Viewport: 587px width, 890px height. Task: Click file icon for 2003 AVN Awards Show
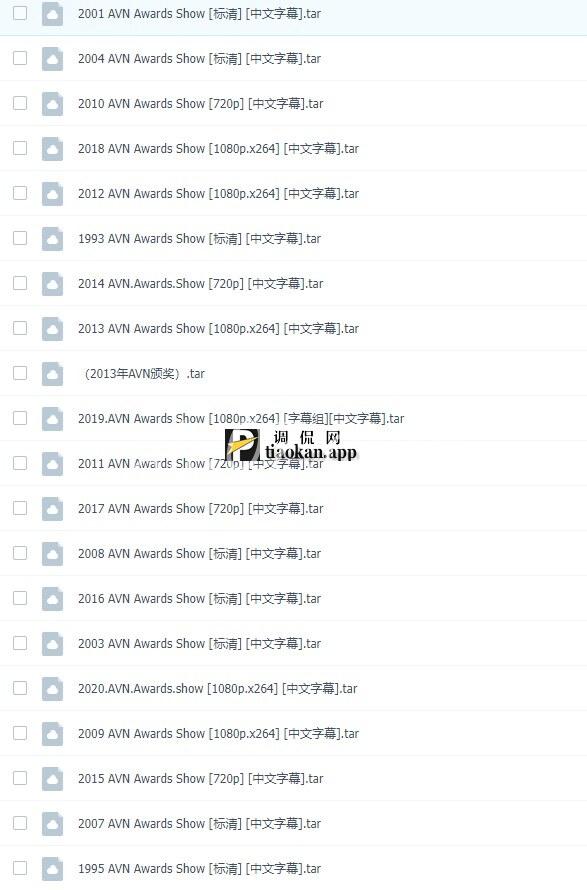point(52,644)
